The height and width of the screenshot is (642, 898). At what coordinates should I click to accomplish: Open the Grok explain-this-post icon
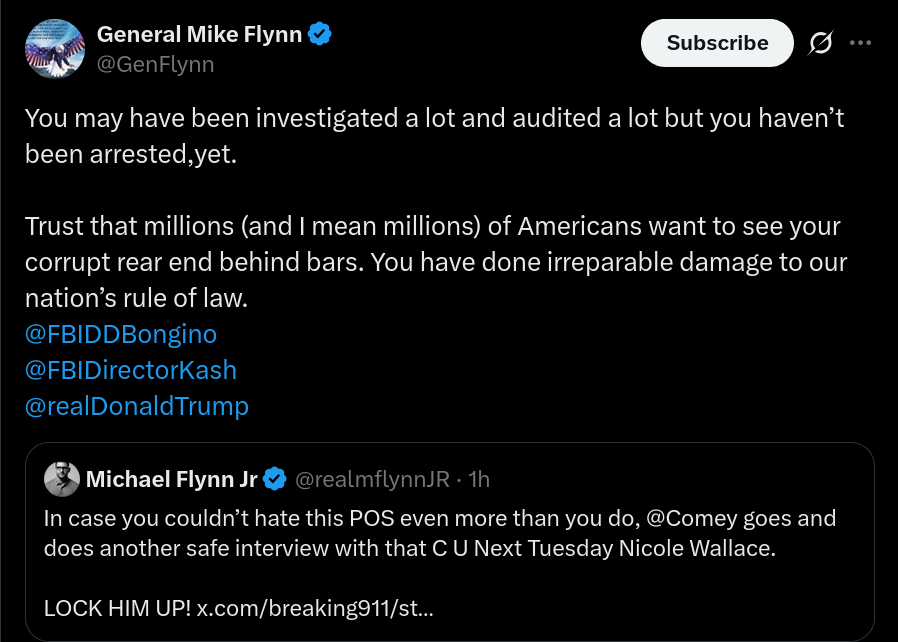click(x=821, y=43)
